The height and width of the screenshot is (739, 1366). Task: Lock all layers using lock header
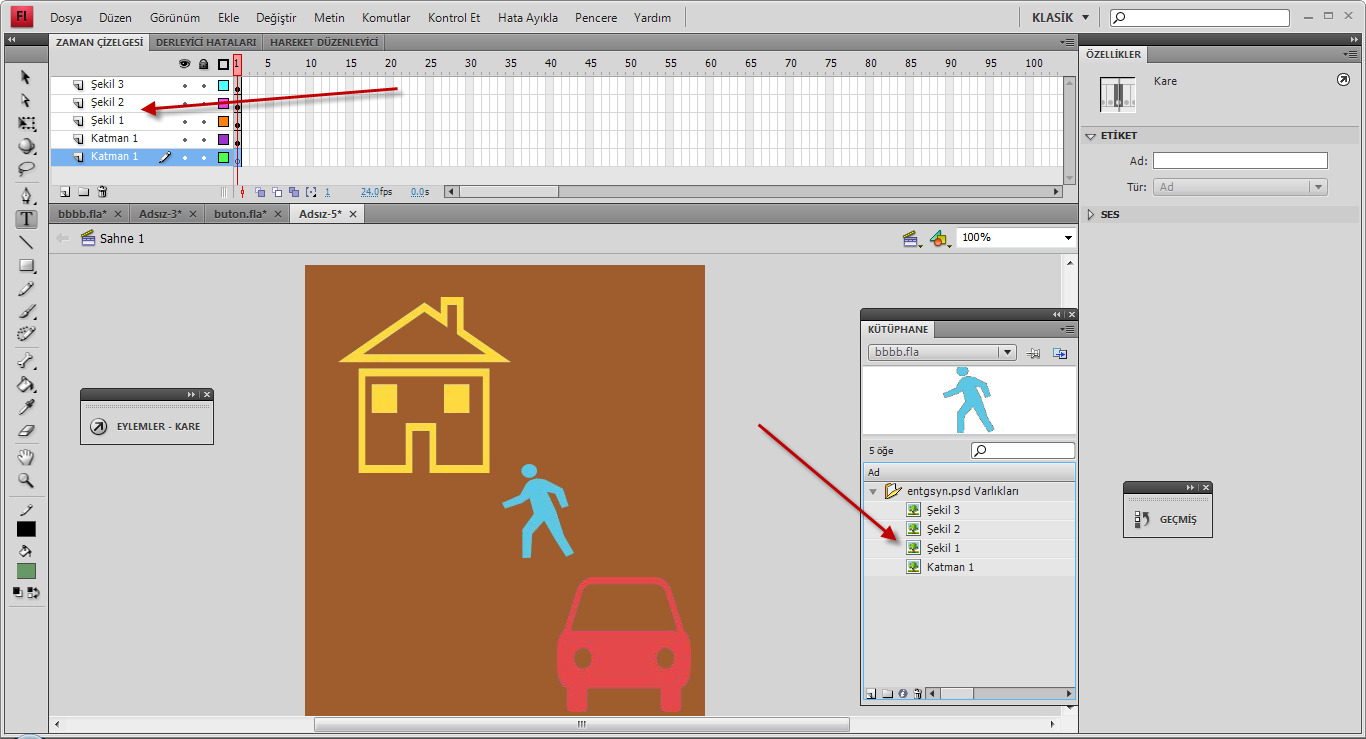pyautogui.click(x=203, y=64)
